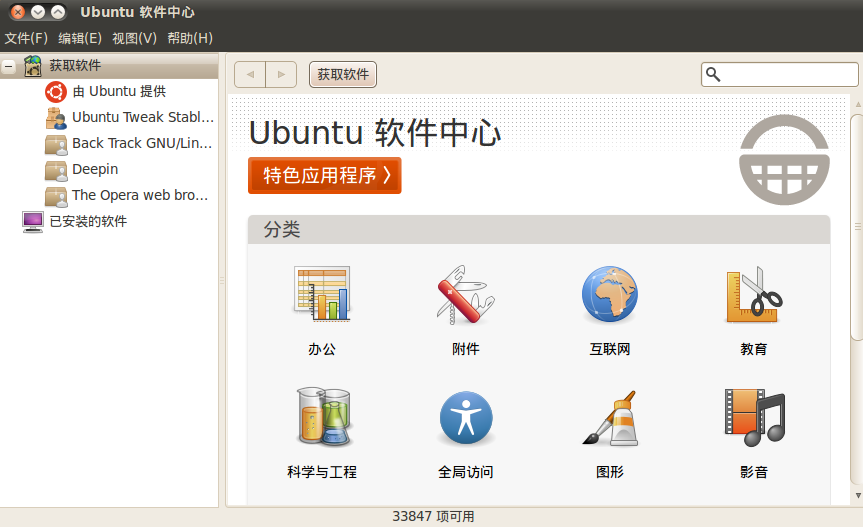Click the 互联网 category label
863x527 pixels.
[610, 349]
